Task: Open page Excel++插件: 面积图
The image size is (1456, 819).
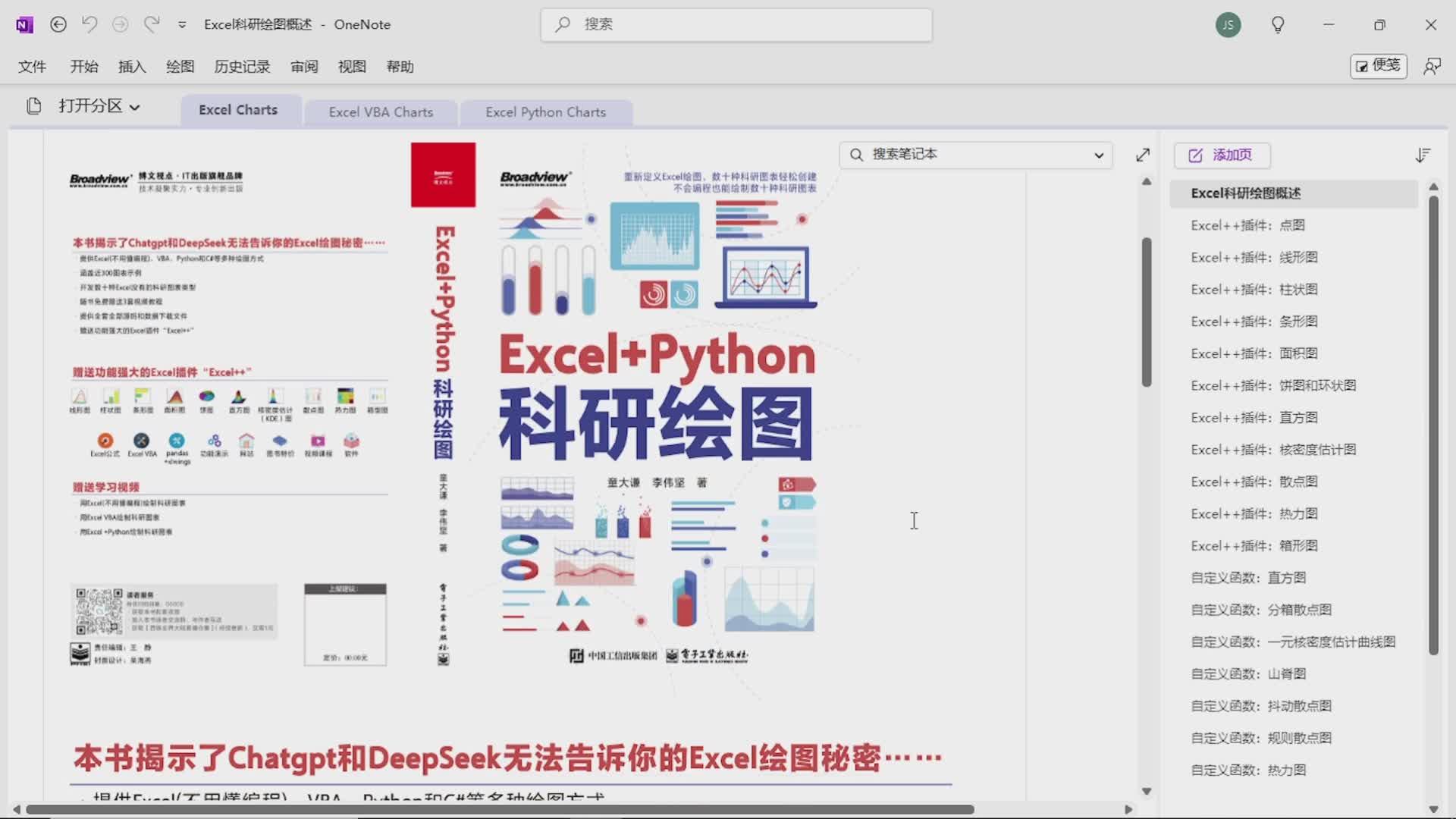Action: point(1294,353)
